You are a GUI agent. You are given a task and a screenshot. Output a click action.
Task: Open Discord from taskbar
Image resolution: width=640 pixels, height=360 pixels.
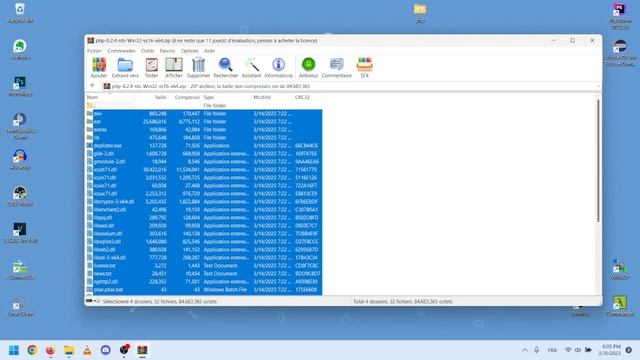106,350
